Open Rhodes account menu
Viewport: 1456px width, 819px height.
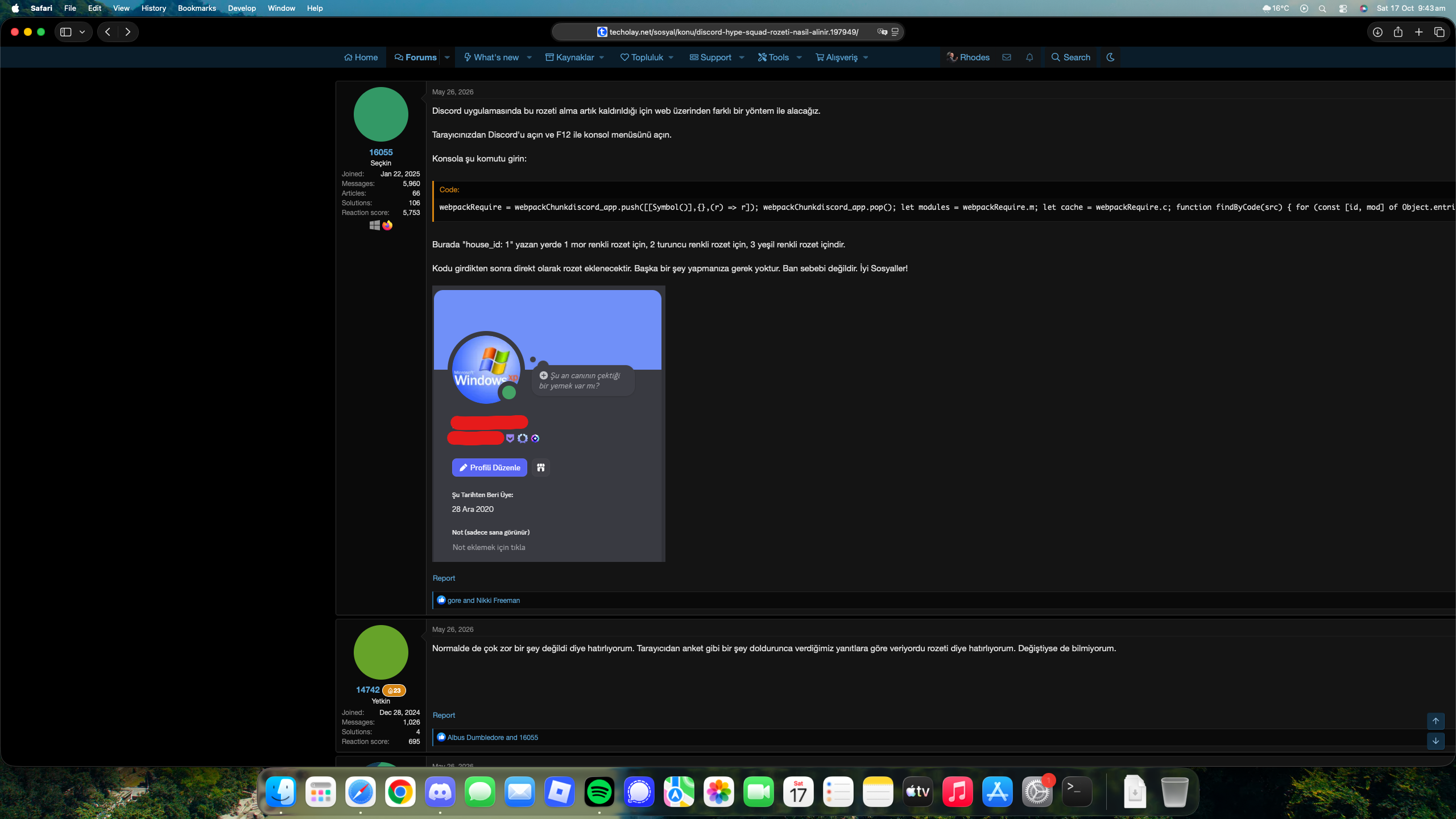click(968, 57)
